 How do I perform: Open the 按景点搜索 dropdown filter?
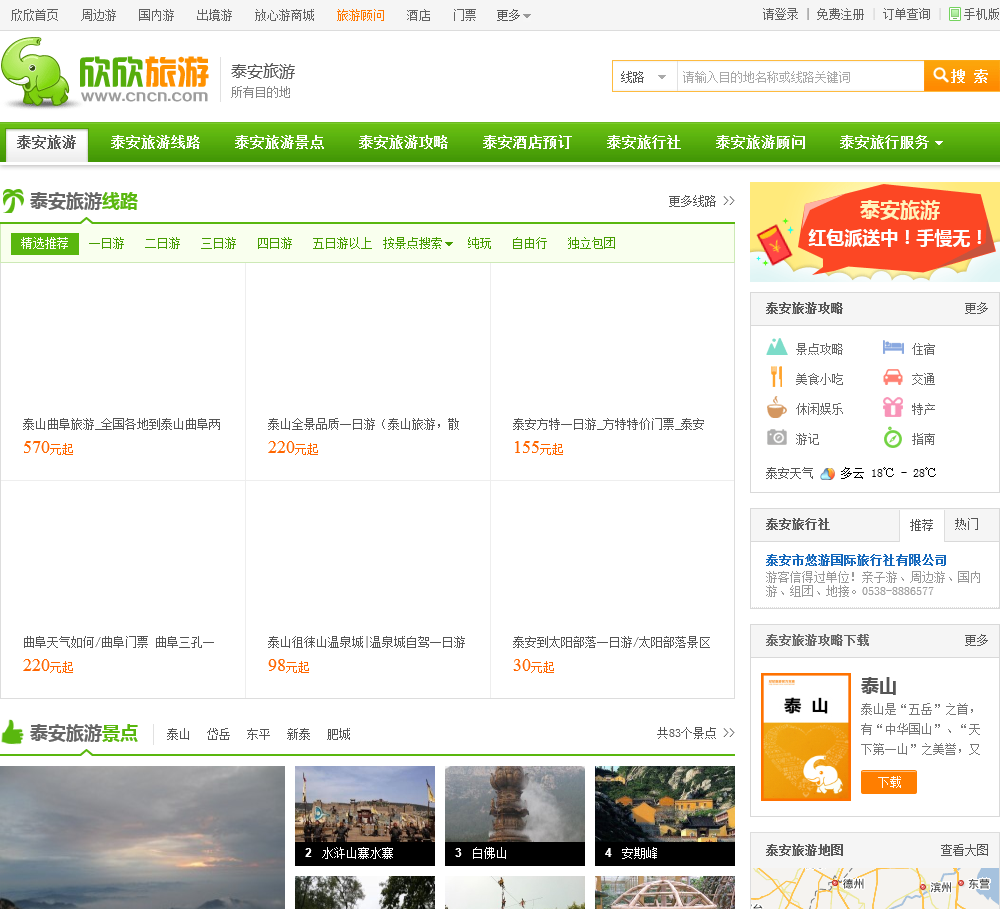418,243
